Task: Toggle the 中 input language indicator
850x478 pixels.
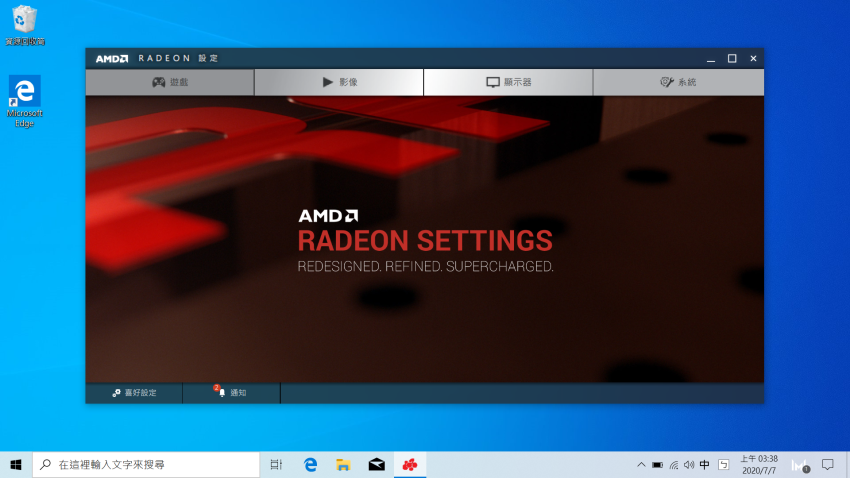Action: [x=704, y=464]
